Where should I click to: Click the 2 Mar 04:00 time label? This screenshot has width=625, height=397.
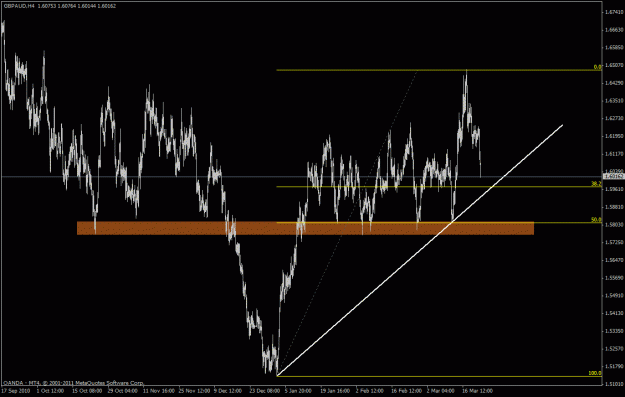(441, 391)
